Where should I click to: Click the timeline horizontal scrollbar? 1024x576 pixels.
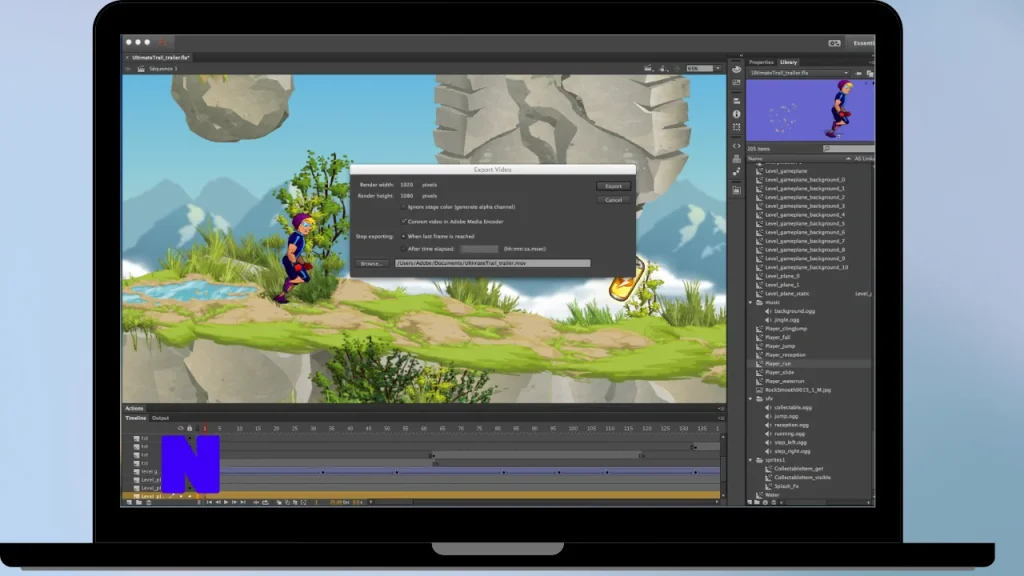394,502
